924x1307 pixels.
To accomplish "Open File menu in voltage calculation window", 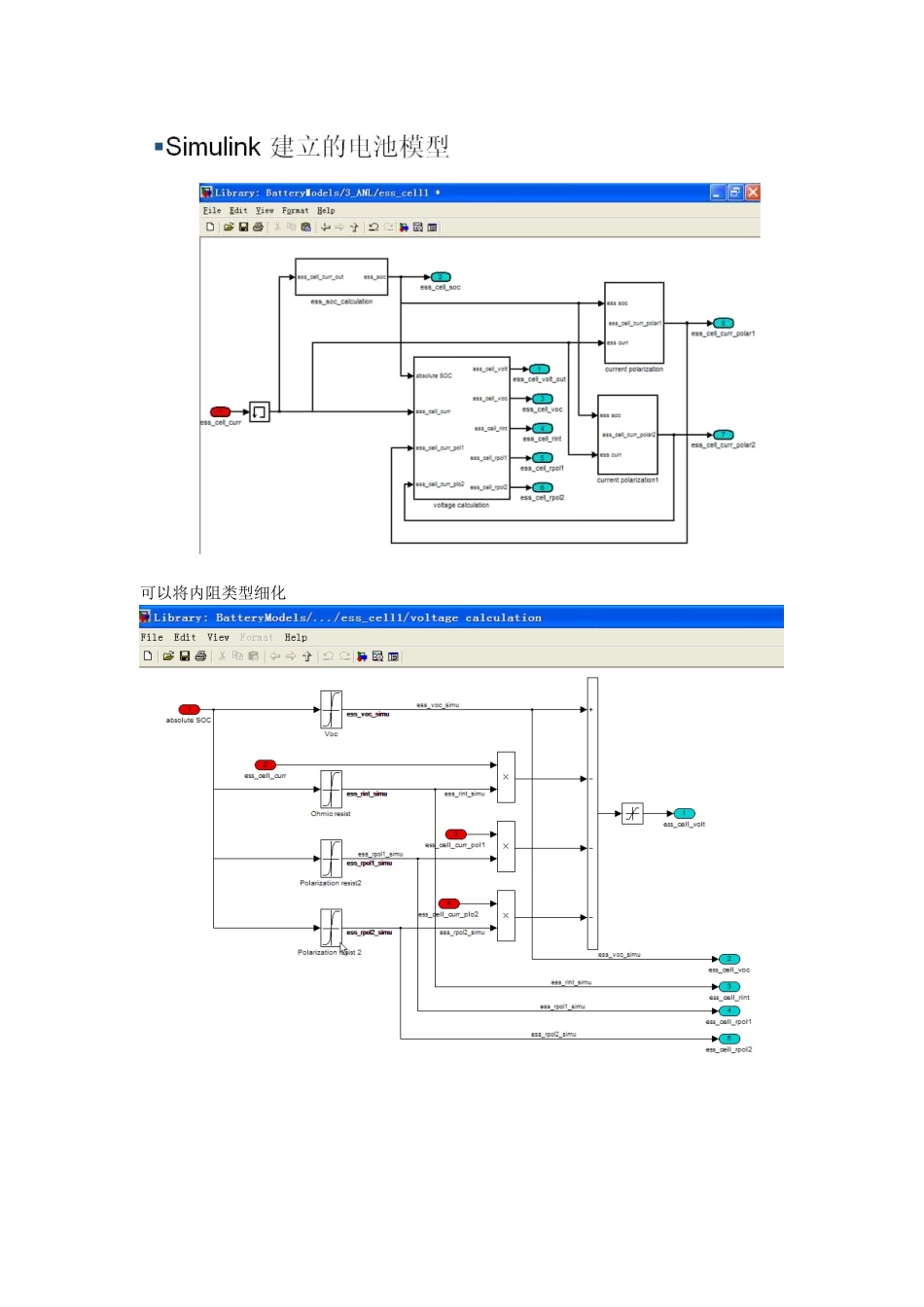I will [152, 638].
